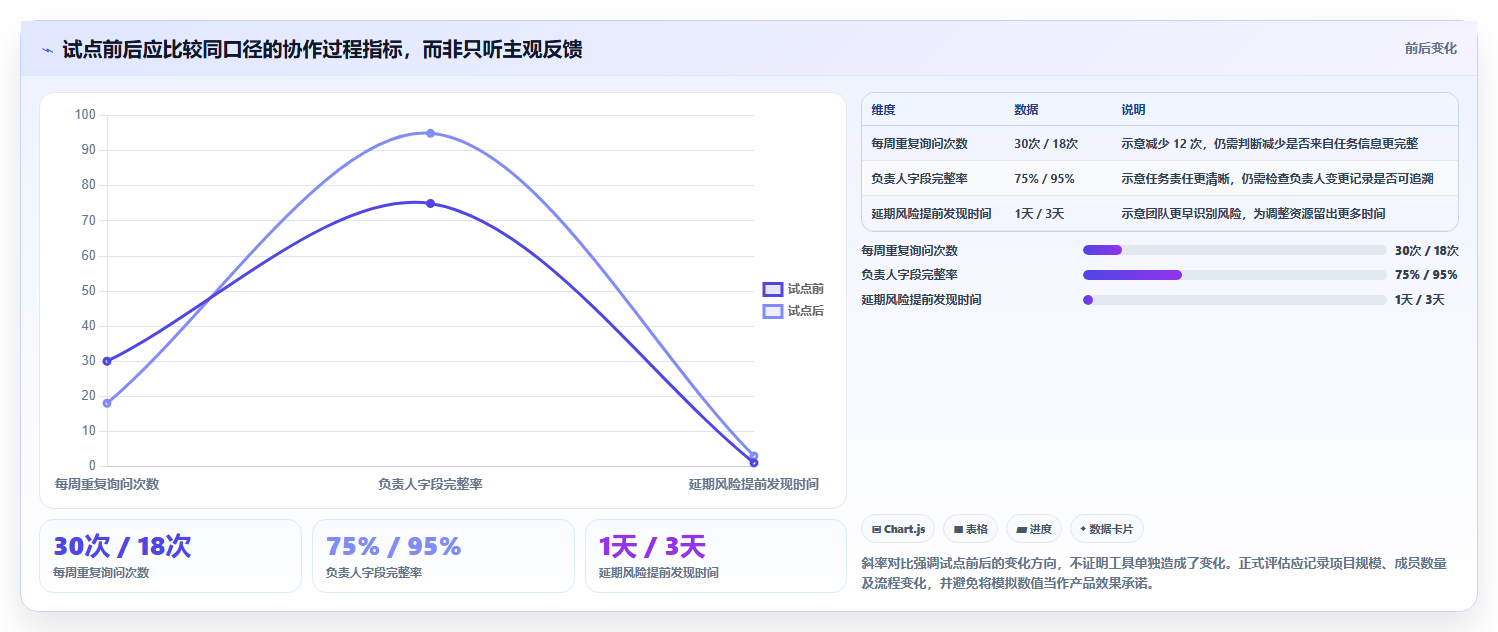1498x632 pixels.
Task: Click the 前后变化 label
Action: pyautogui.click(x=1431, y=48)
